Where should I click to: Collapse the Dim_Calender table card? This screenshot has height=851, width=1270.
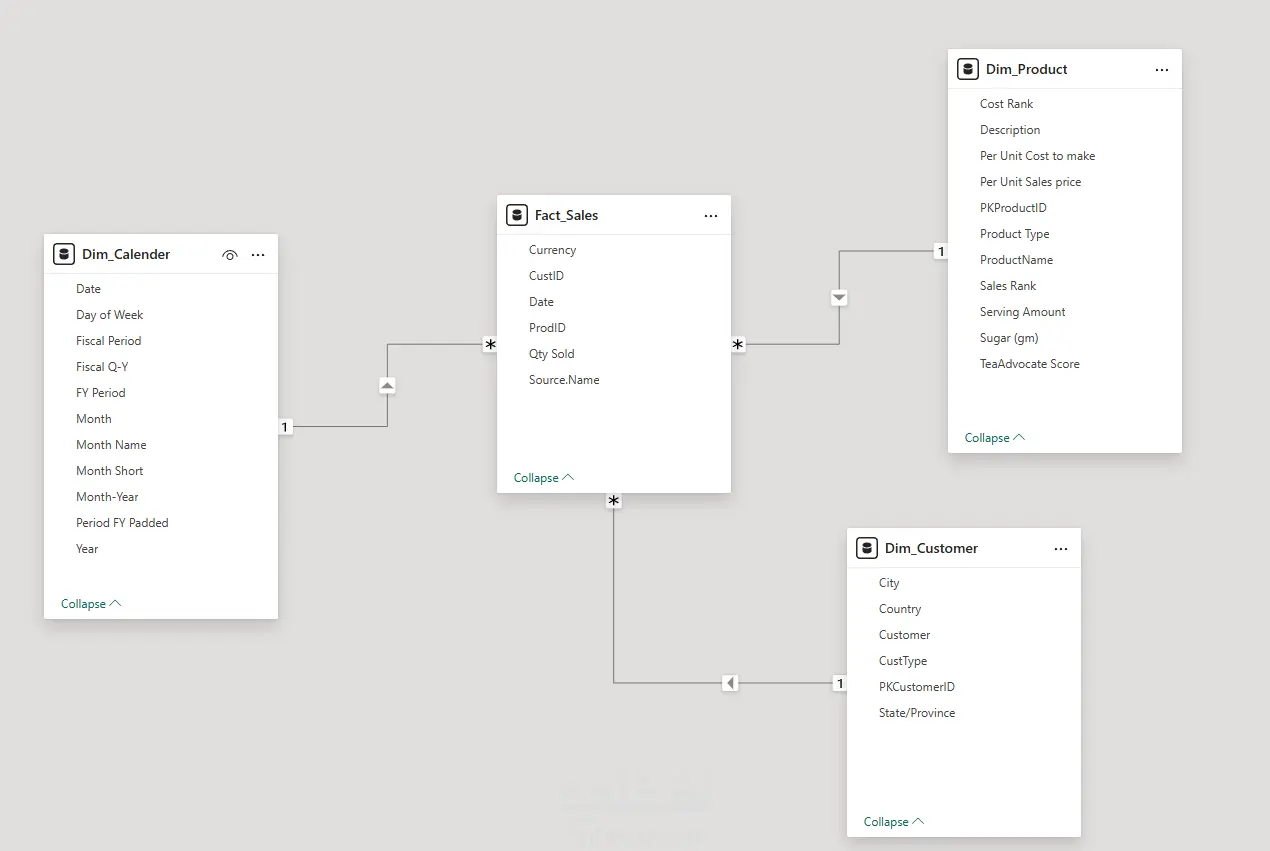click(91, 604)
